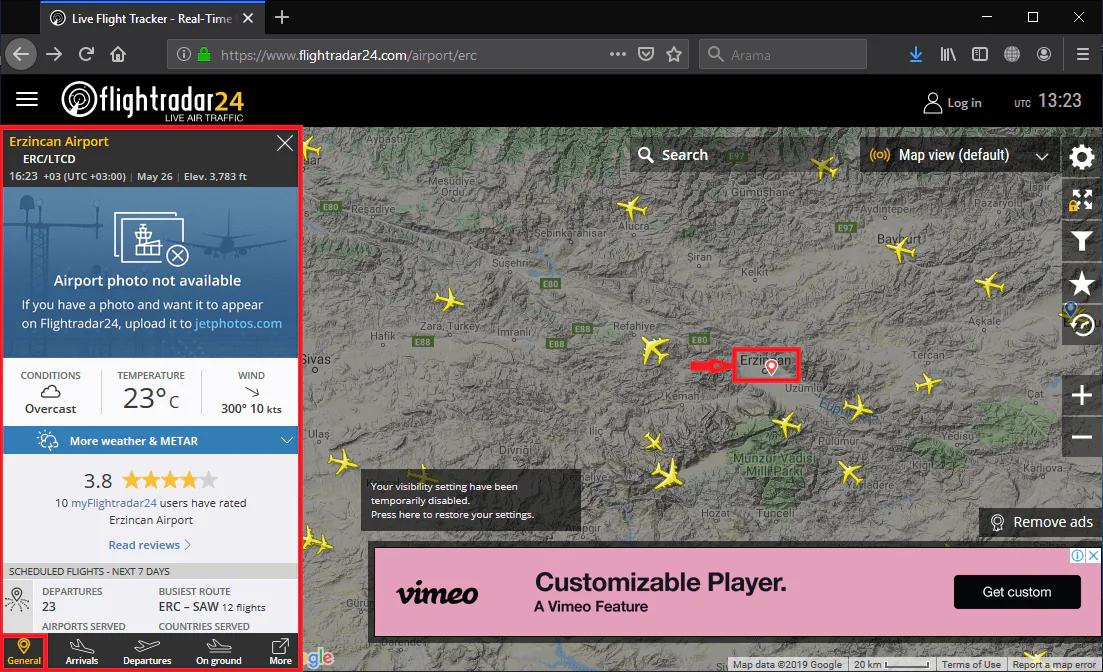The width and height of the screenshot is (1103, 672).
Task: Close the Erzincan Airport panel
Action: click(285, 144)
